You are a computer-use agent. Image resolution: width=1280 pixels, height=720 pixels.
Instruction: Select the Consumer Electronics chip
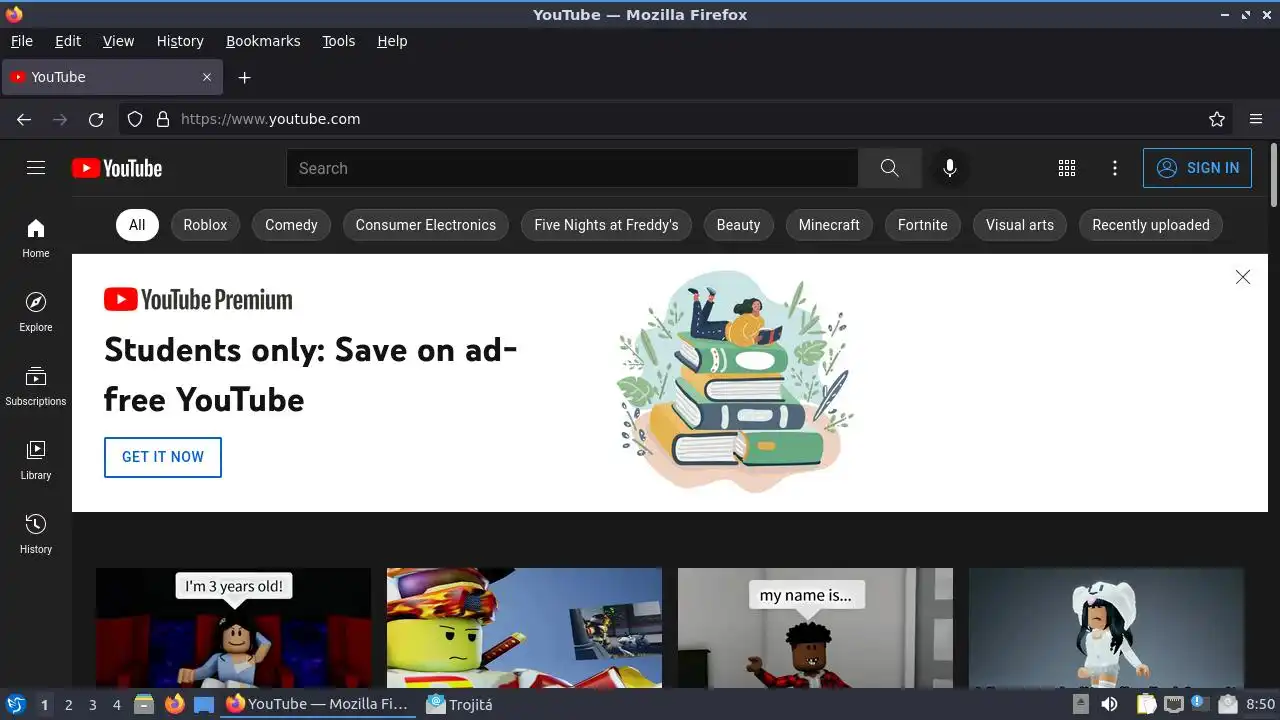click(x=426, y=225)
